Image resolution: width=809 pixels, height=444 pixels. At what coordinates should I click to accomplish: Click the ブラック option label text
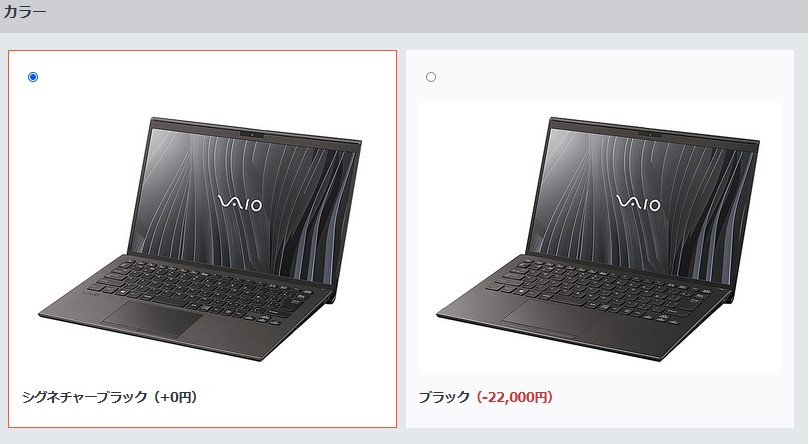[444, 397]
